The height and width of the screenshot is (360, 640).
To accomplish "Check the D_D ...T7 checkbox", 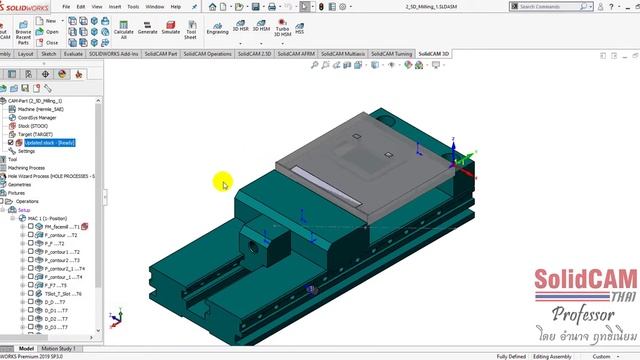I will [x=30, y=302].
